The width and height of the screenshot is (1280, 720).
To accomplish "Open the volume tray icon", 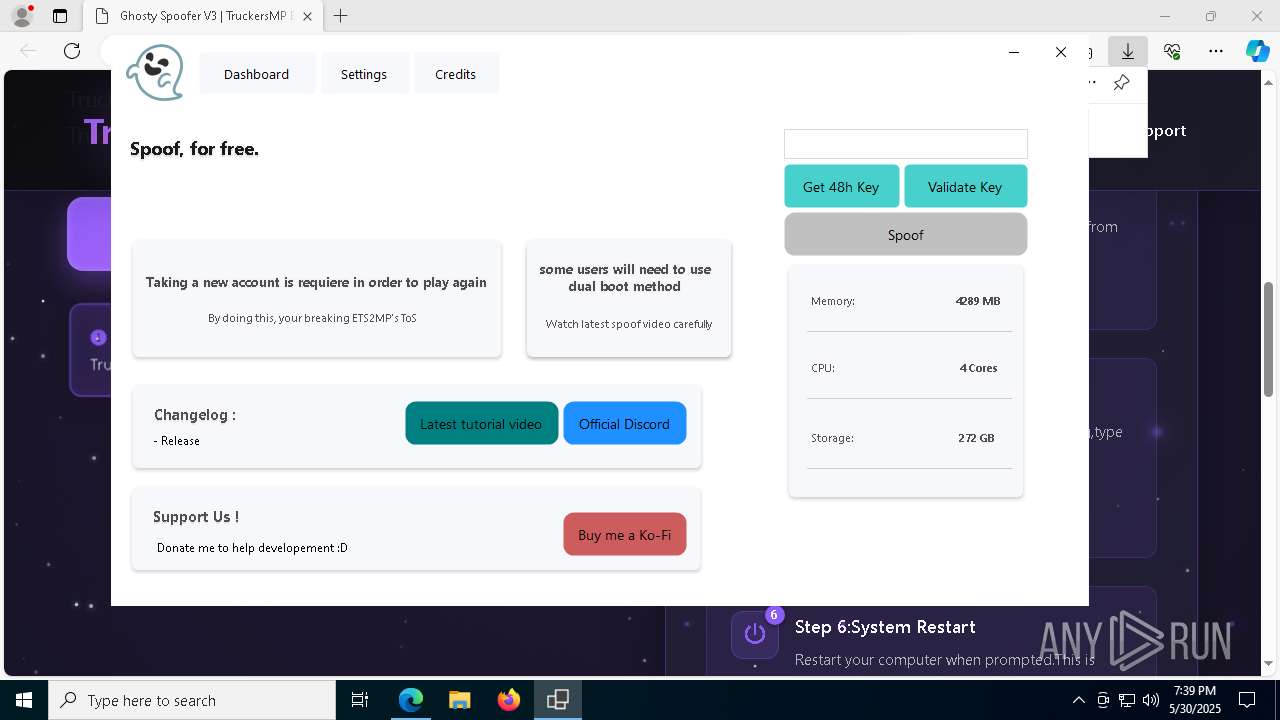I will (1151, 700).
